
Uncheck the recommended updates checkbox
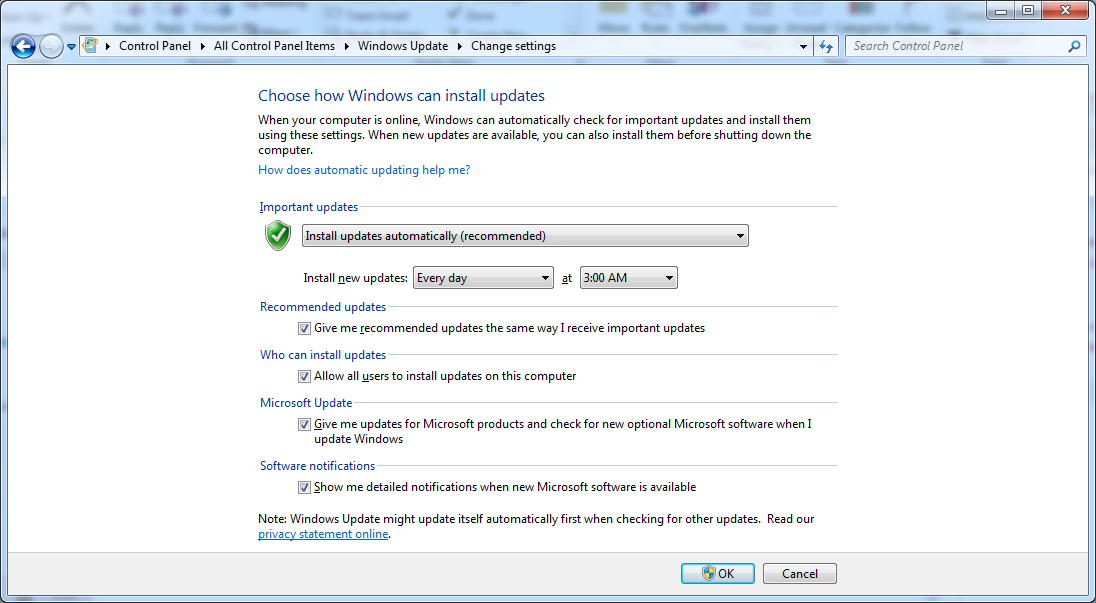coord(304,328)
